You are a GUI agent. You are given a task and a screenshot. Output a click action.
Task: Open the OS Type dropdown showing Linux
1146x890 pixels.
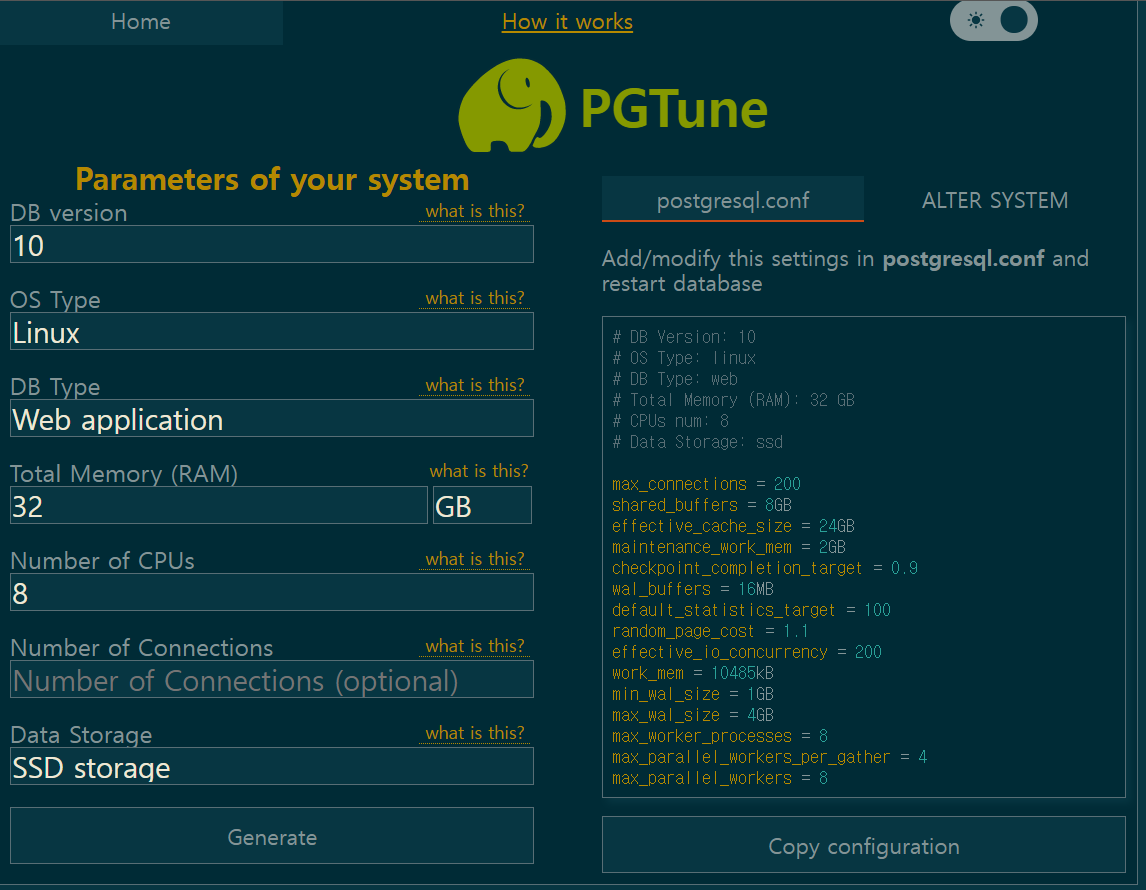click(x=272, y=332)
